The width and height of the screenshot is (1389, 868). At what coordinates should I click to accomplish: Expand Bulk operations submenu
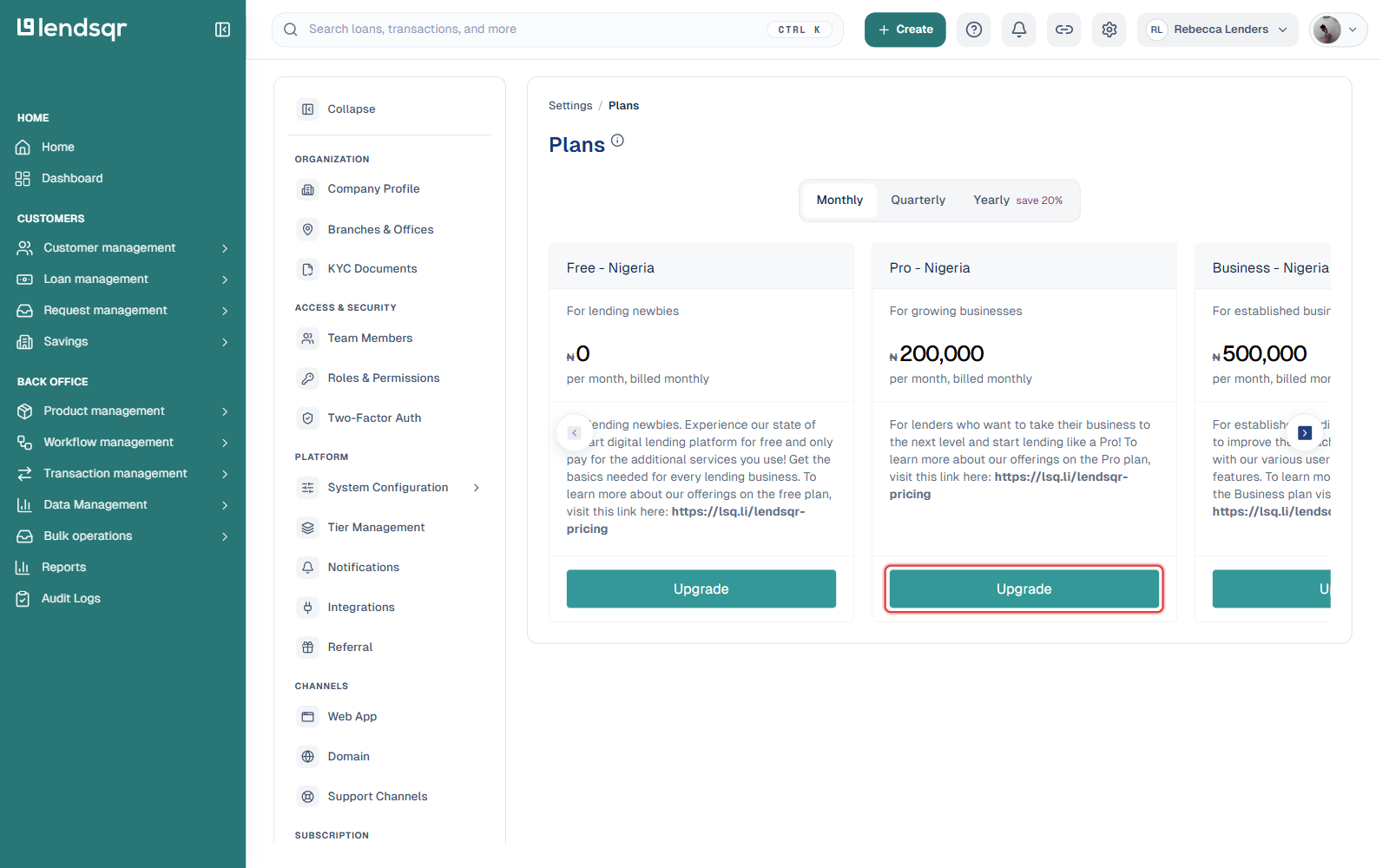225,536
